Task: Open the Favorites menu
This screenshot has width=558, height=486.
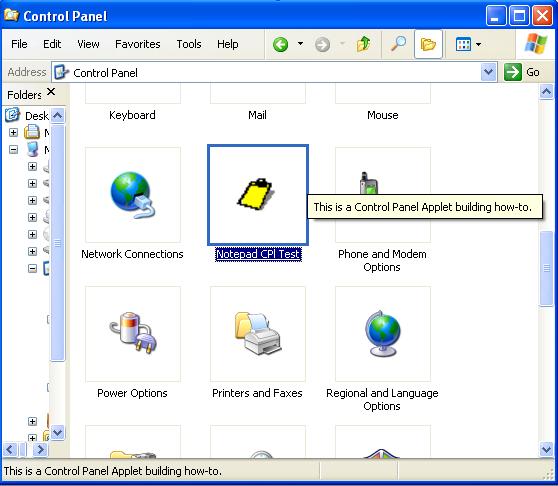Action: pos(138,44)
